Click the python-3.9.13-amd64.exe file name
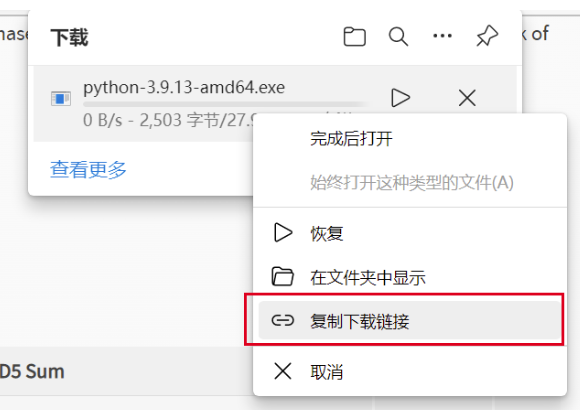The image size is (580, 410). [x=184, y=88]
